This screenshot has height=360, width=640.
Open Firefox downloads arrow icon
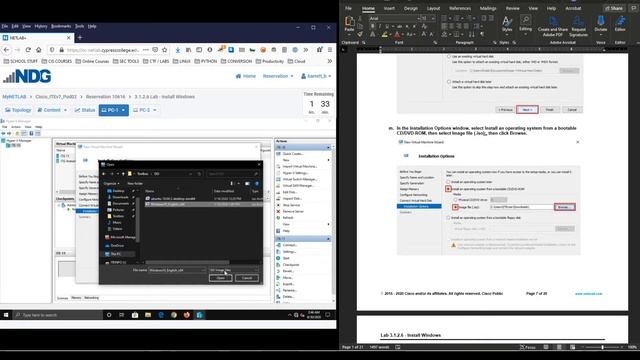tap(178, 50)
